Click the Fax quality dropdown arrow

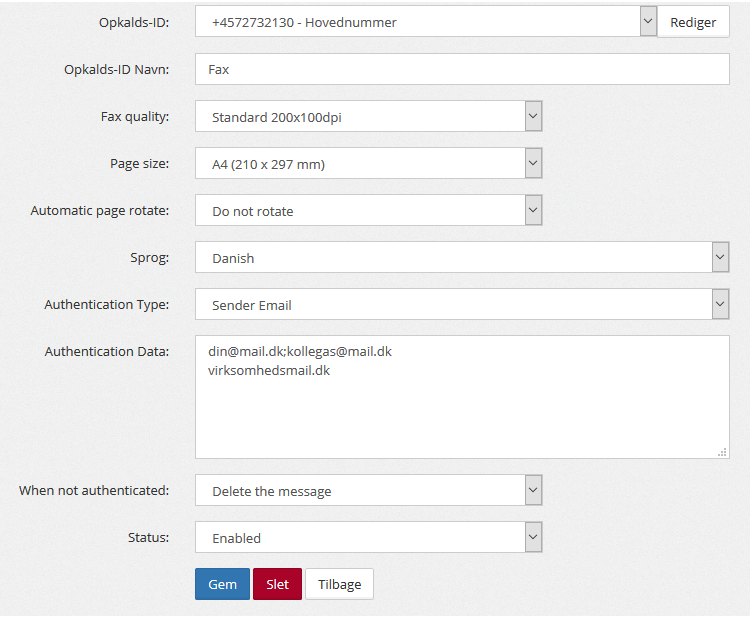pos(533,116)
